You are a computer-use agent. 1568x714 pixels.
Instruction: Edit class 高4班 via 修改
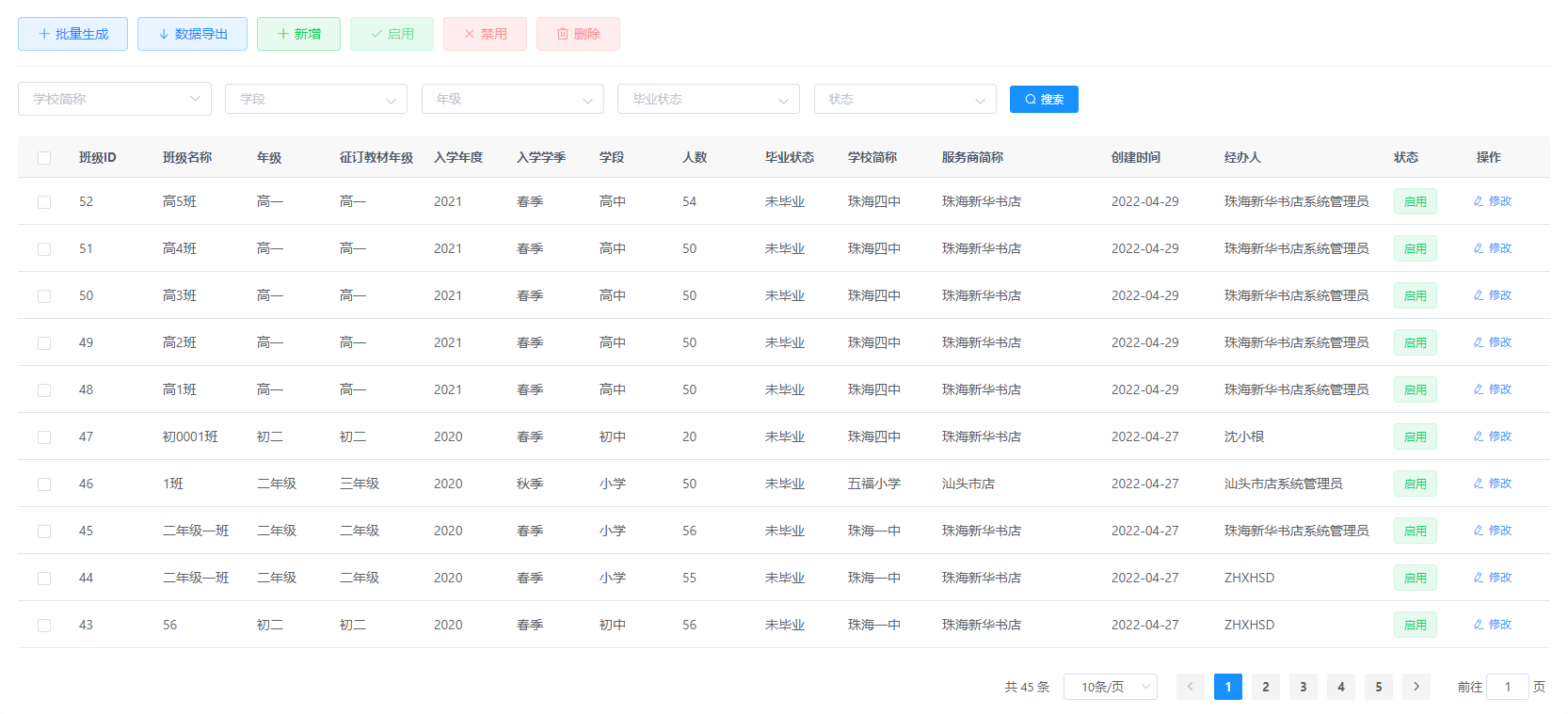1493,248
